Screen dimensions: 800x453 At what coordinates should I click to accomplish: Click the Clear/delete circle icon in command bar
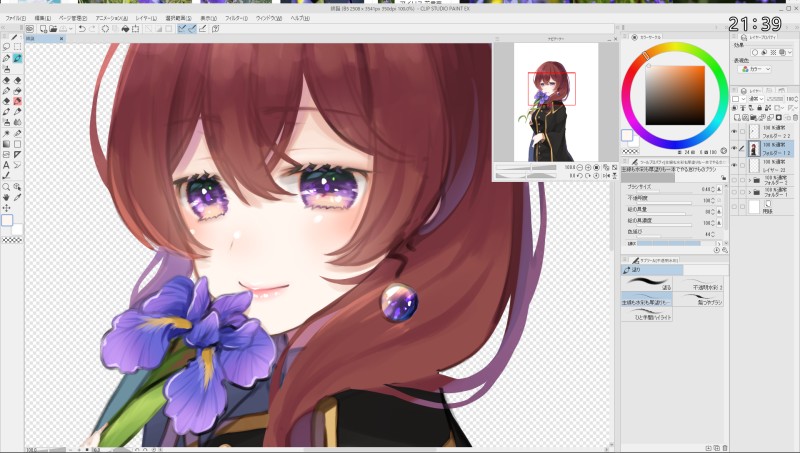point(105,29)
